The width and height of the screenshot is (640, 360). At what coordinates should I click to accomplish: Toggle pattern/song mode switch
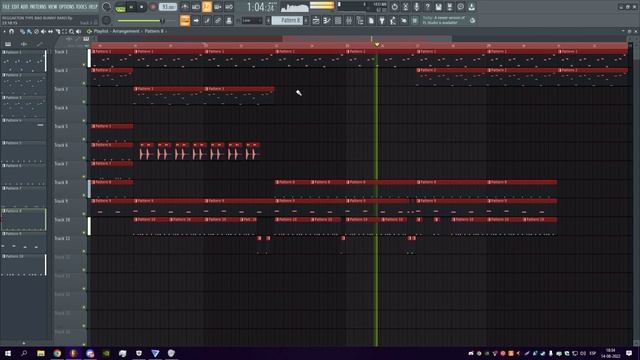pos(120,7)
